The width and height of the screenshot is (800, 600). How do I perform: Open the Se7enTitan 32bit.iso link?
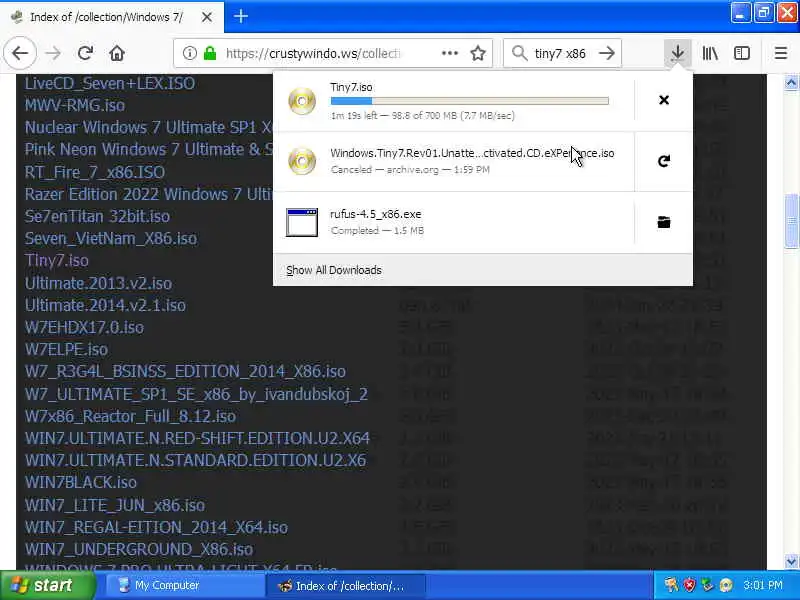(x=97, y=216)
